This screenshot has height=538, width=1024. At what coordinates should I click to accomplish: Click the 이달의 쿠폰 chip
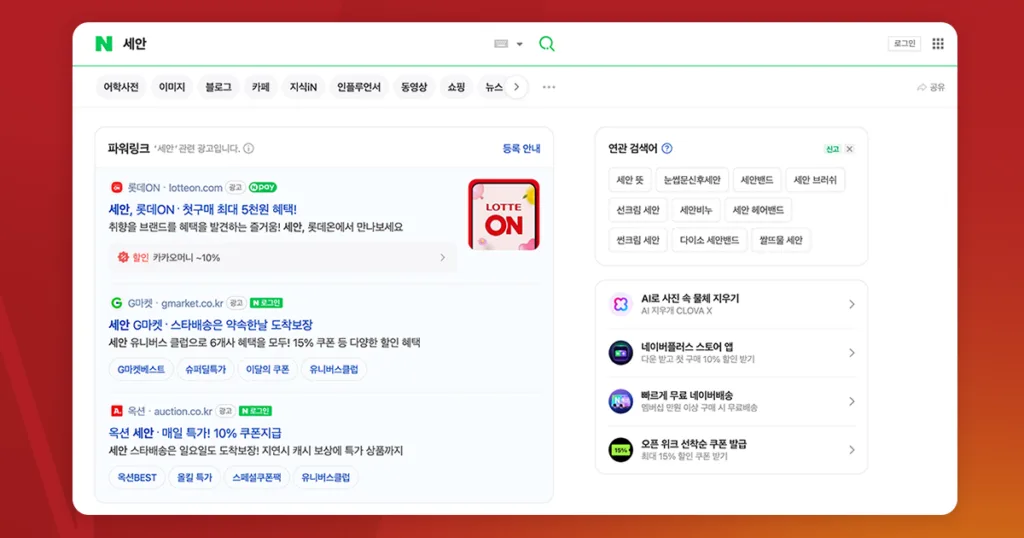267,370
